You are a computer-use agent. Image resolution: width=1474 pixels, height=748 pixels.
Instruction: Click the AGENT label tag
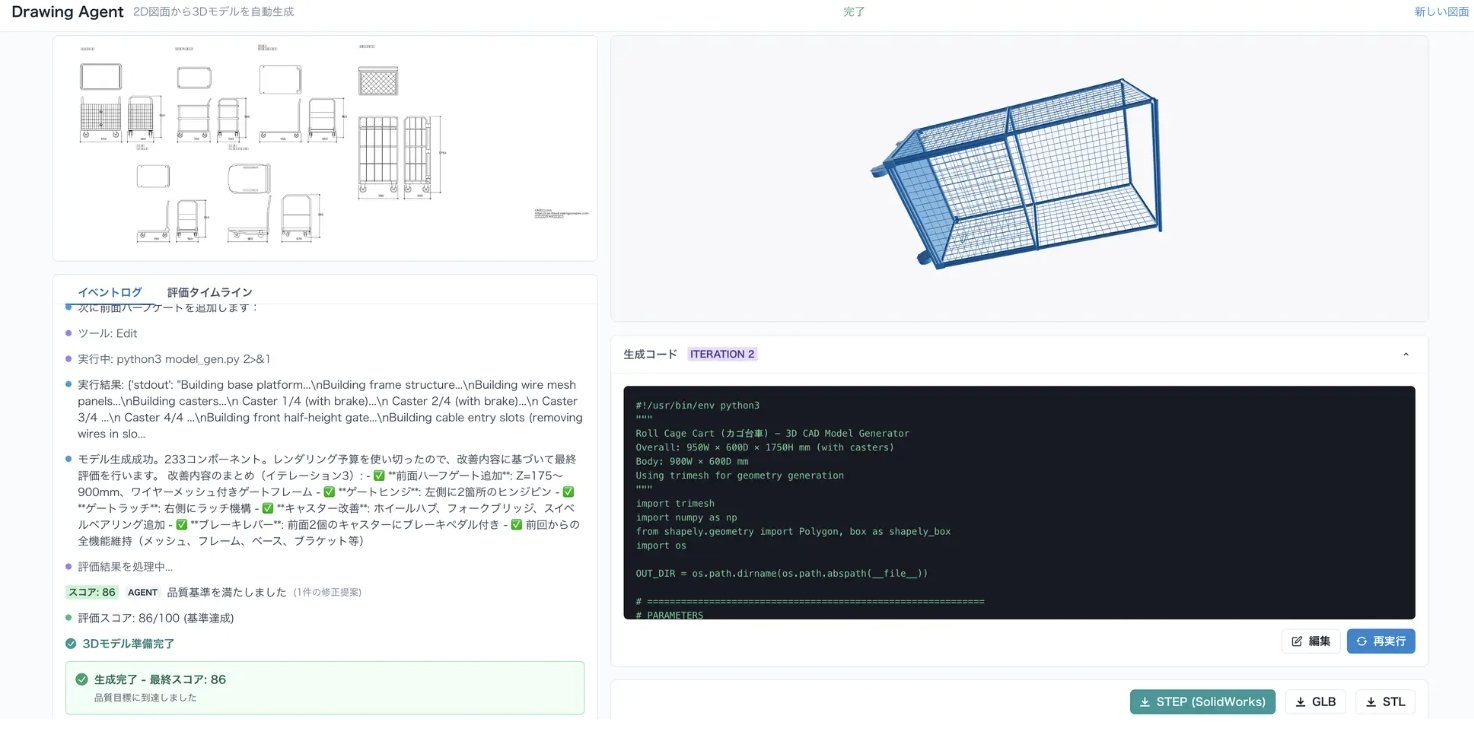click(x=143, y=592)
